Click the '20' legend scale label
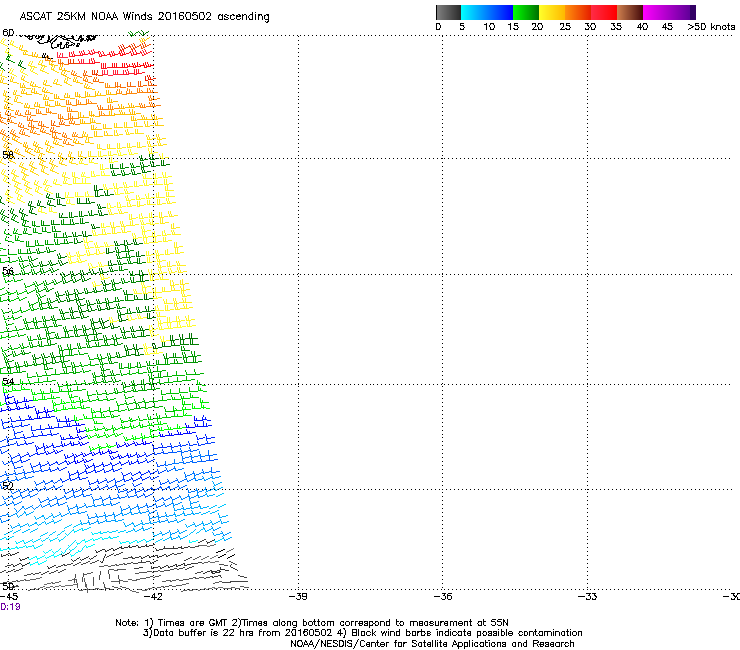Screen dimensions: 740x650 (537, 27)
